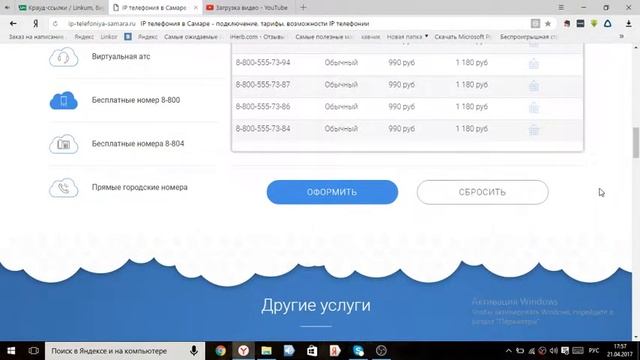Click the green shield extension icon
The width and height of the screenshot is (640, 360).
click(x=594, y=24)
